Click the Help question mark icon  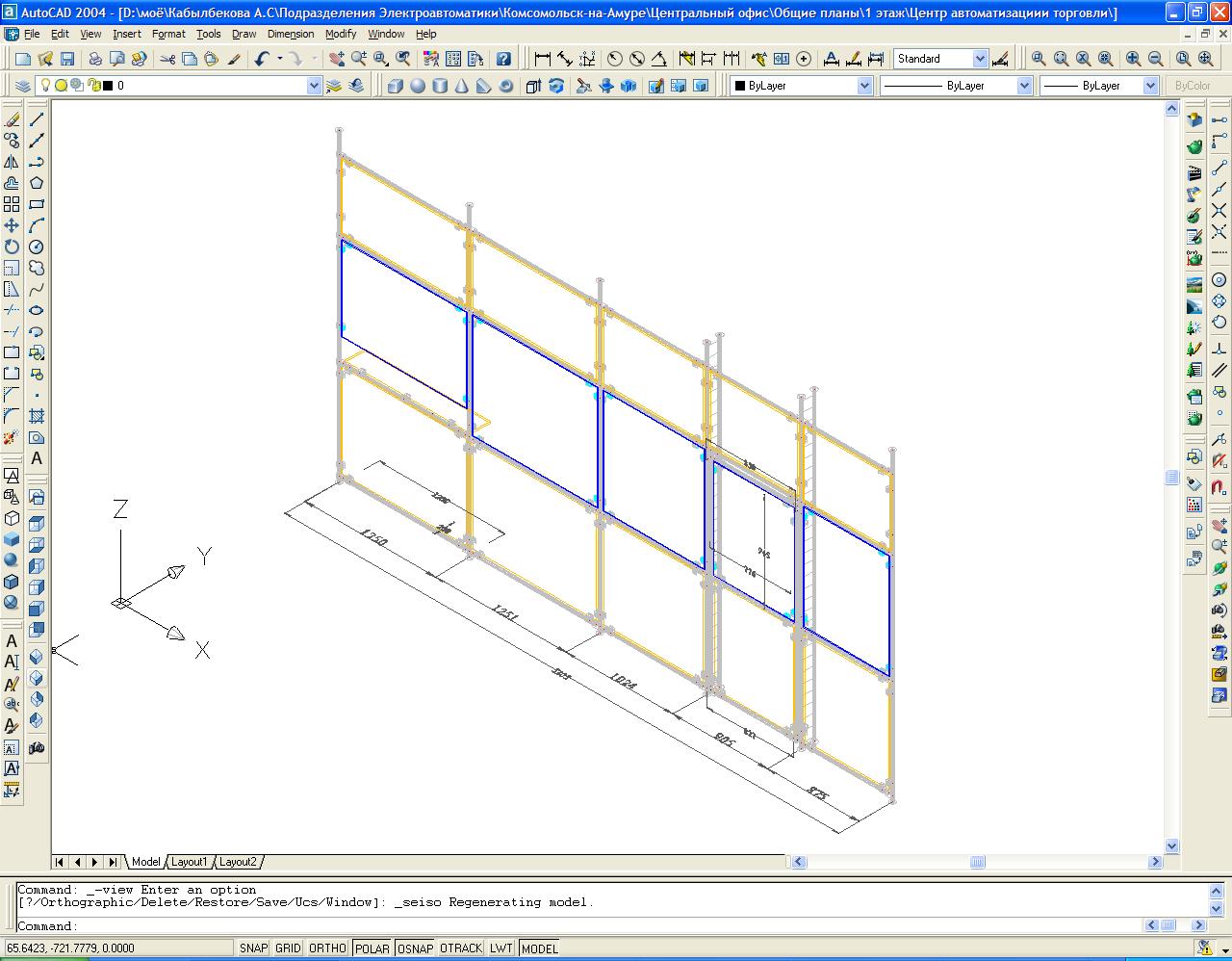point(502,59)
